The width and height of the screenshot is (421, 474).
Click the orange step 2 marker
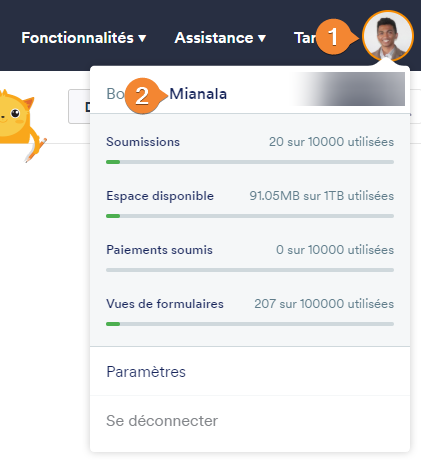(143, 96)
